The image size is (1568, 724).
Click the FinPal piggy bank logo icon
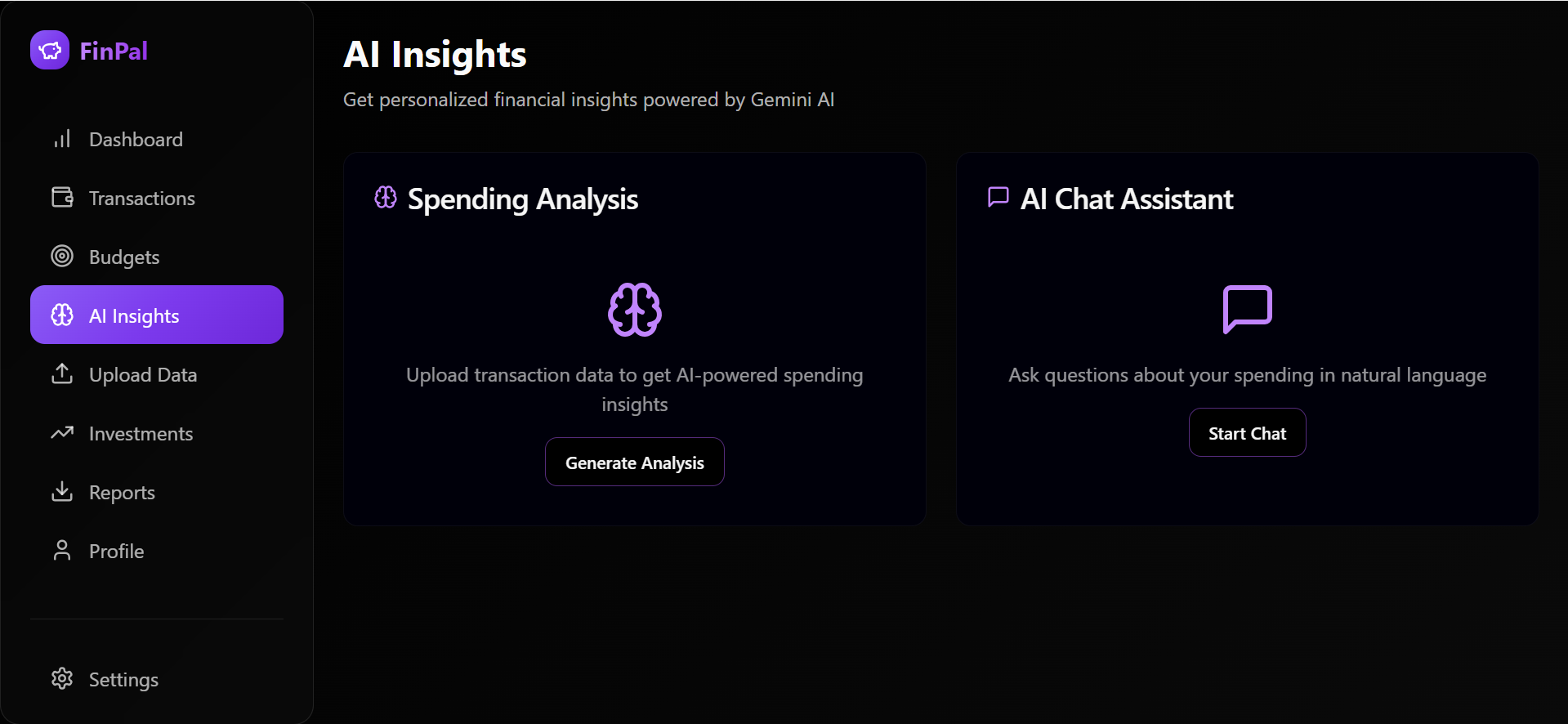pyautogui.click(x=50, y=51)
